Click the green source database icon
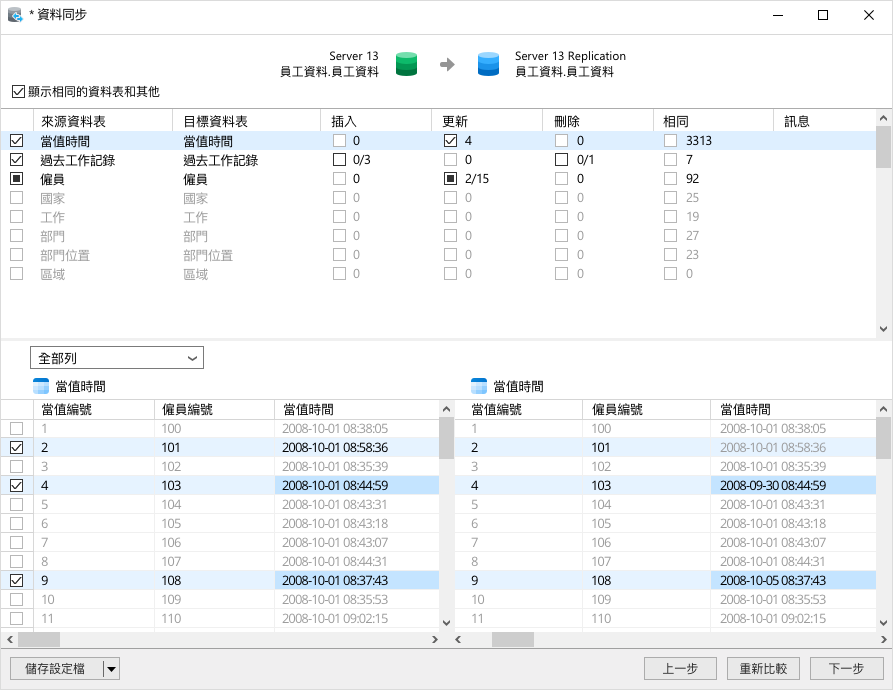Screen dimensions: 893x690 tap(406, 64)
